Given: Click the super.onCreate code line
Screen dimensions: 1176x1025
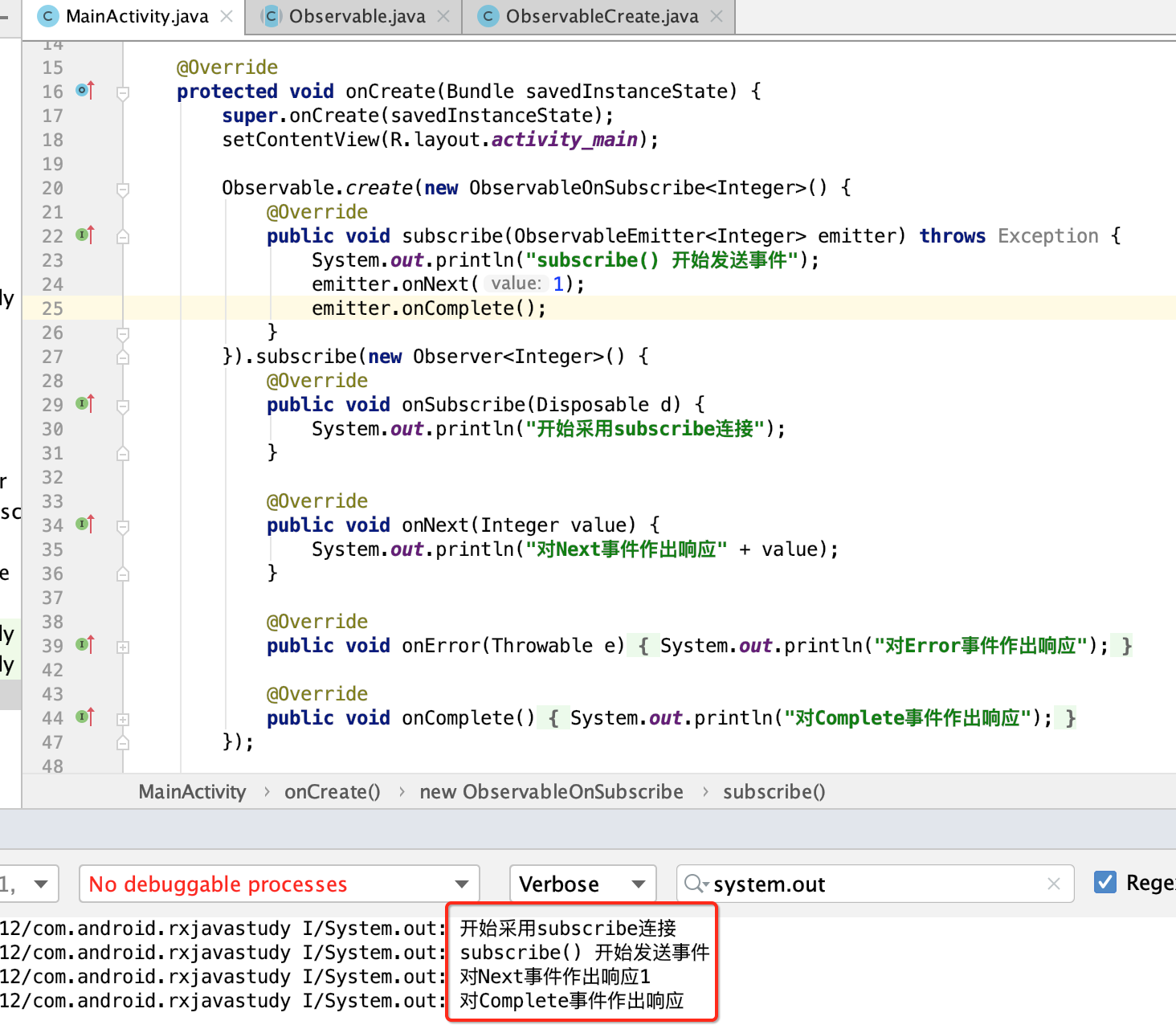Looking at the screenshot, I should tap(418, 115).
